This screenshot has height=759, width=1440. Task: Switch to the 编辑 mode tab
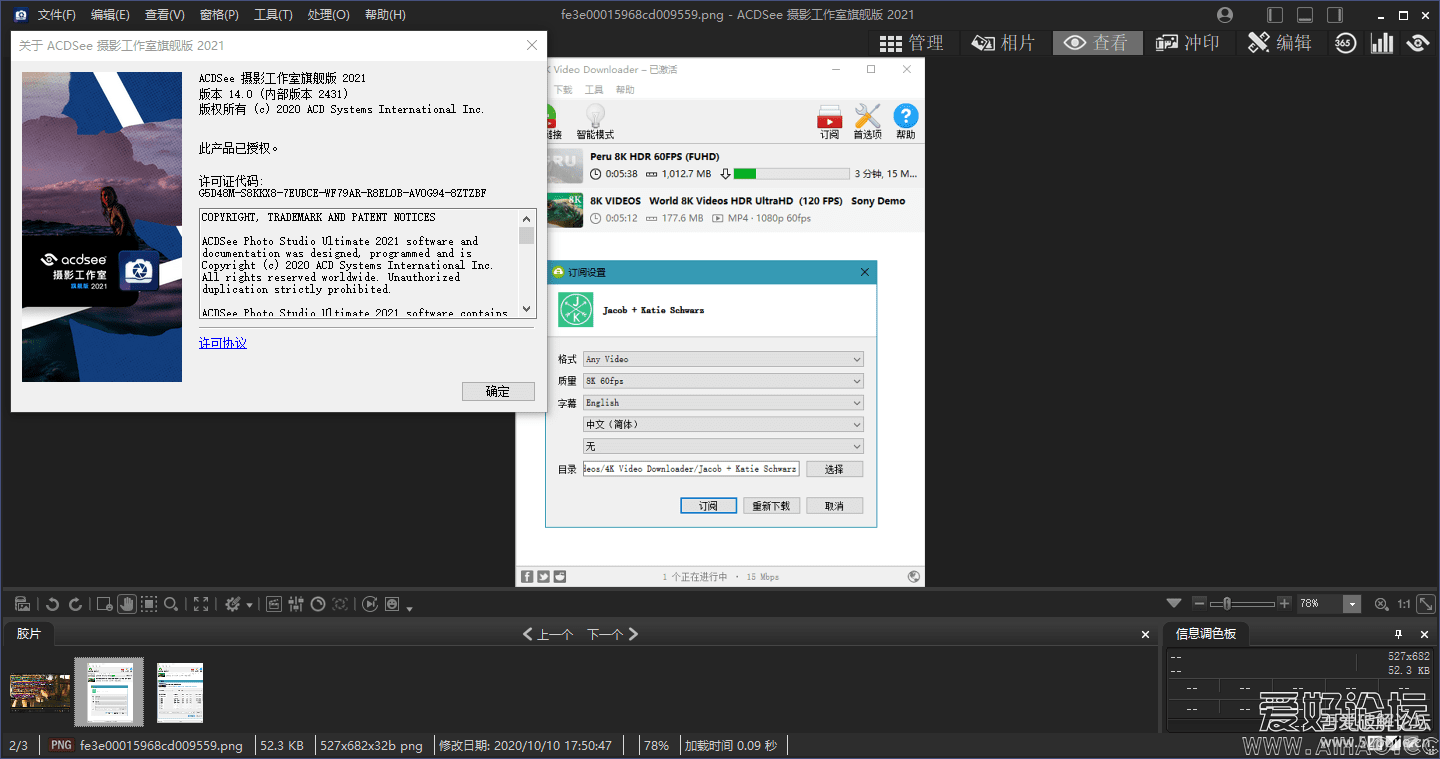click(x=1280, y=43)
